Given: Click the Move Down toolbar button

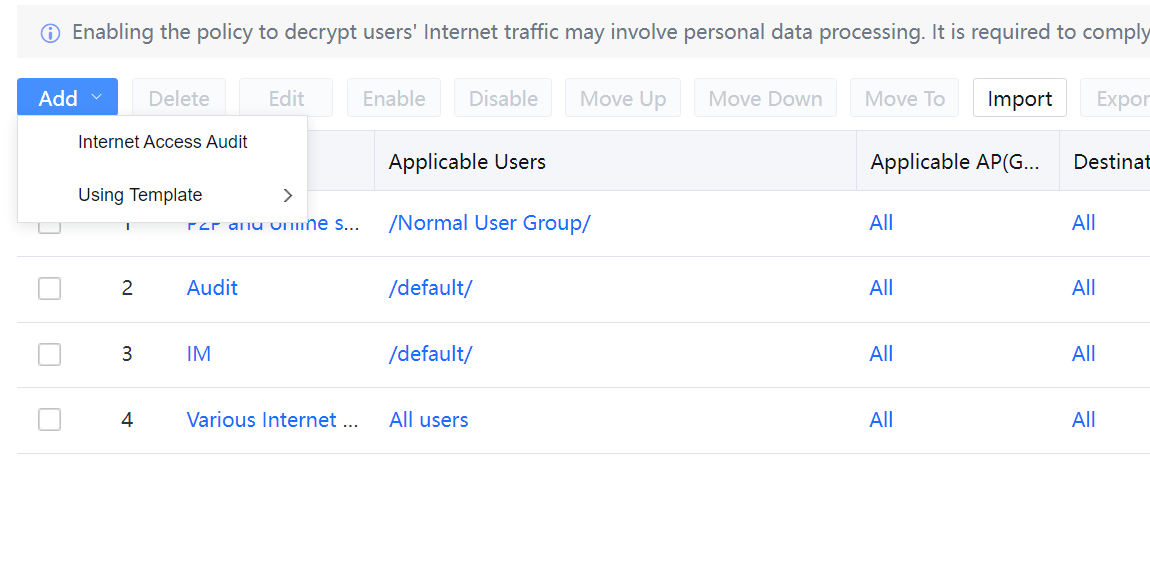Looking at the screenshot, I should [765, 98].
